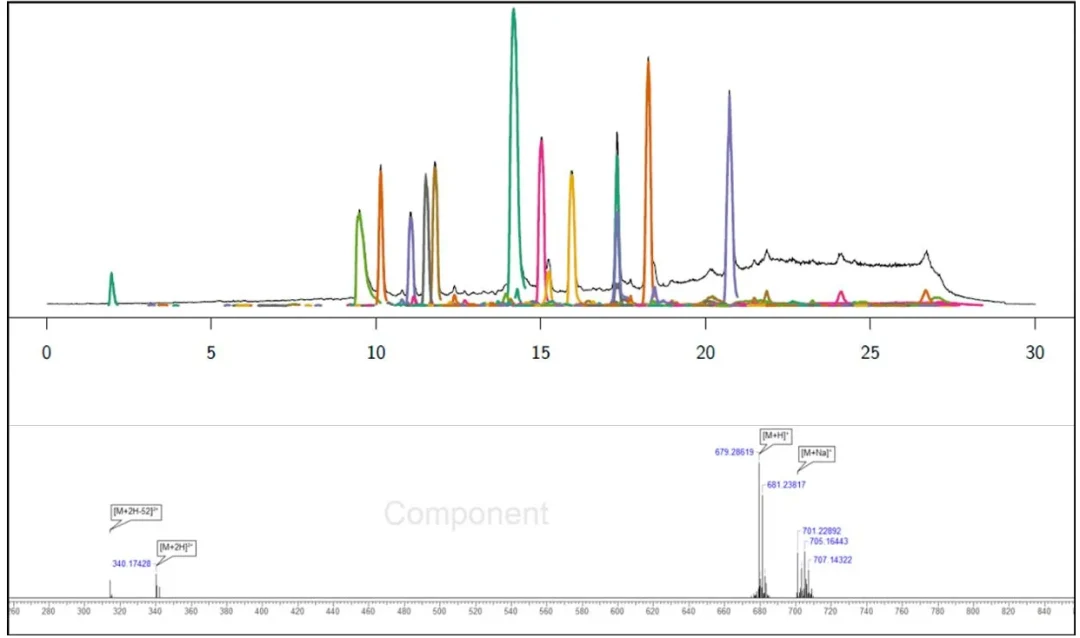Click the 0 tick on the retention time axis
1080x638 pixels.
click(46, 352)
